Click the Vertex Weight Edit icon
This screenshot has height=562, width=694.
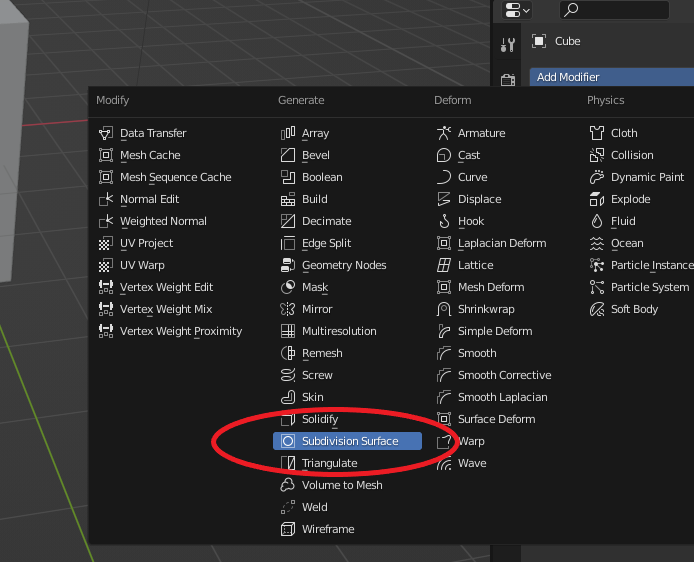106,287
